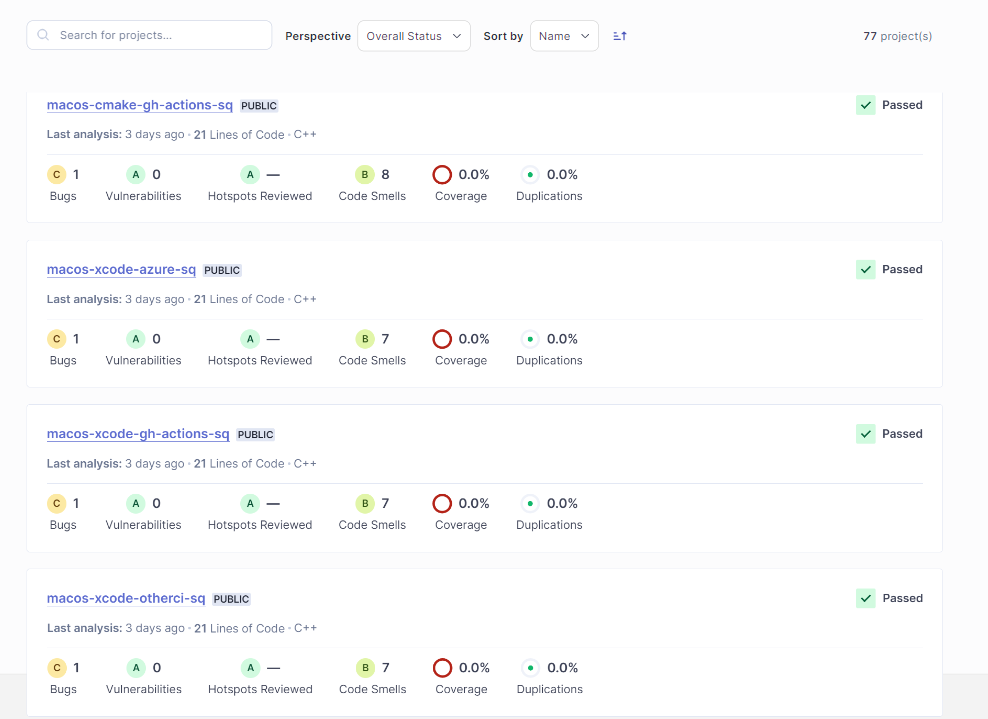Click Code Smells B rating for macos-cmake-gh-actions-sq
988x719 pixels.
(365, 175)
